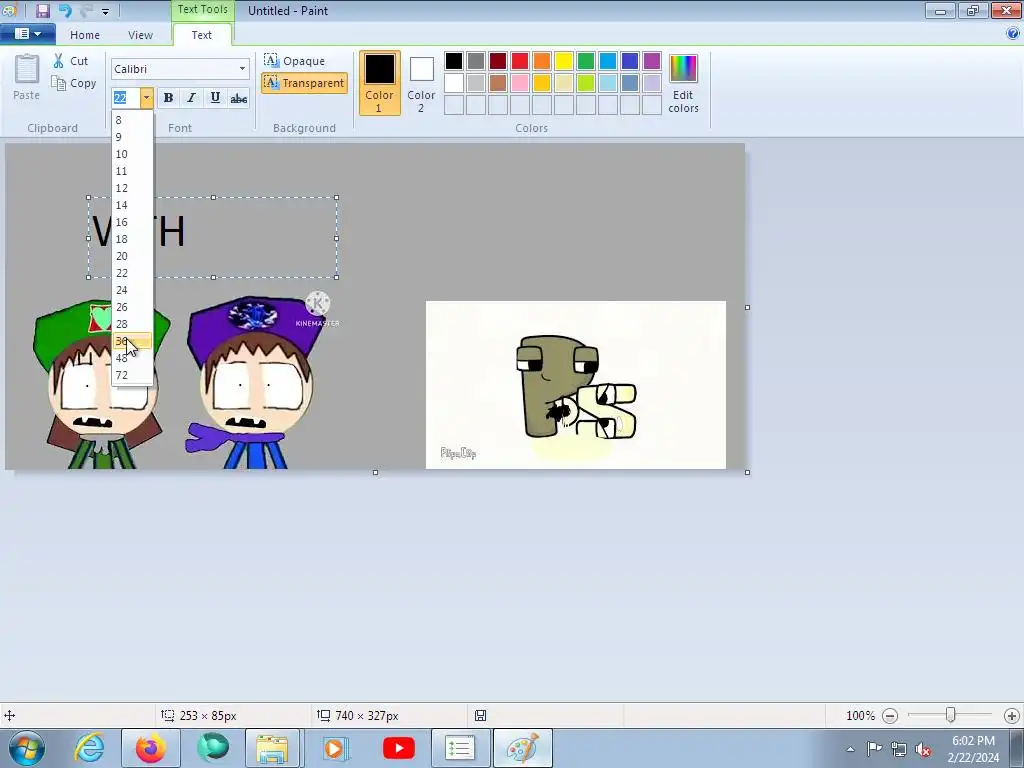
Task: Choose font size 22 from list
Action: pyautogui.click(x=133, y=273)
